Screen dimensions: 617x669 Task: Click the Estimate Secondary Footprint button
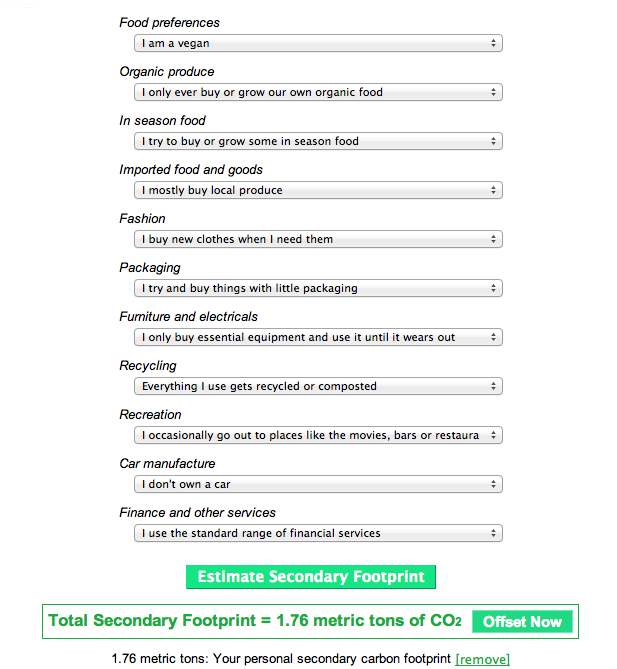click(311, 577)
